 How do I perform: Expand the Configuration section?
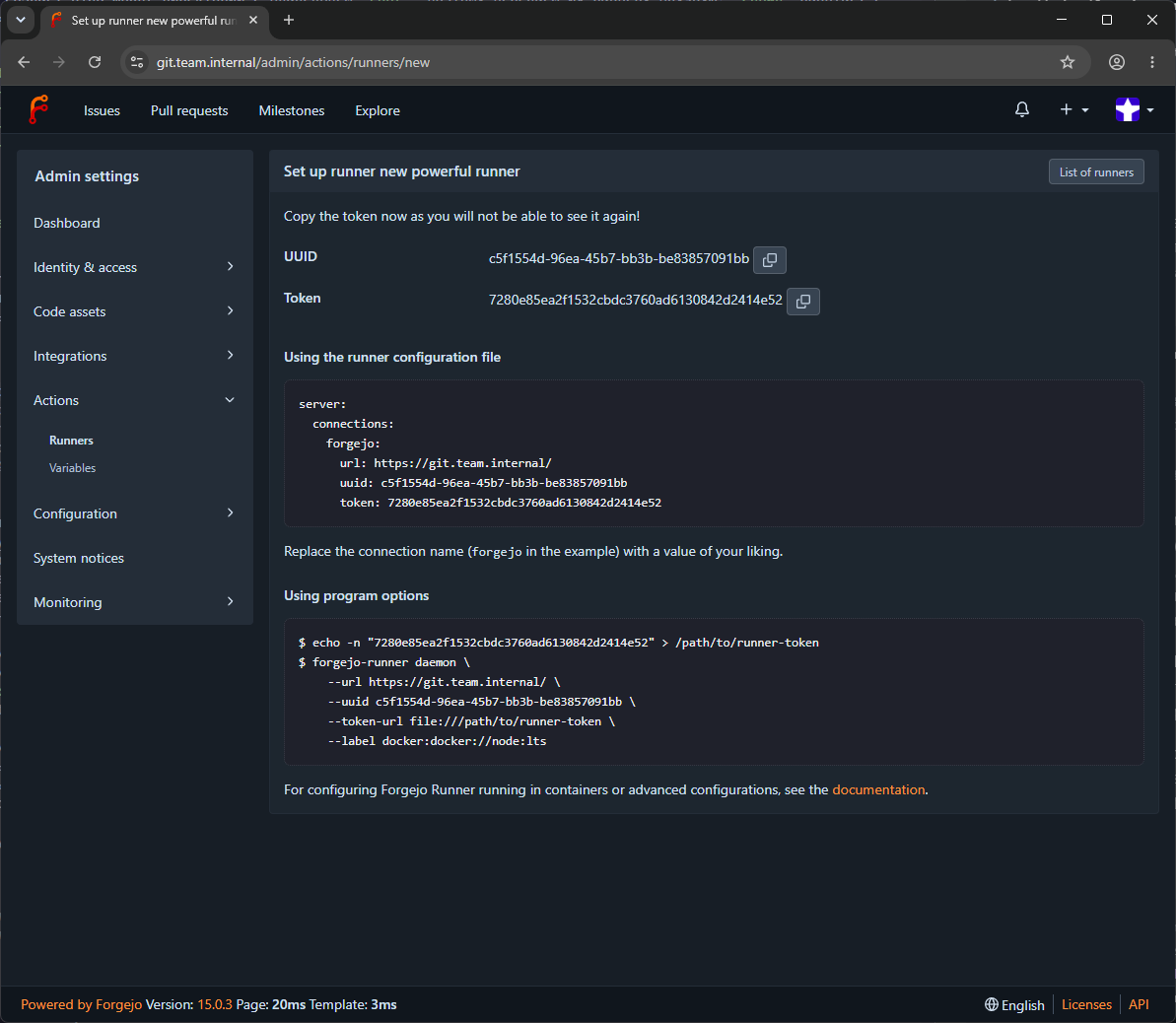134,513
